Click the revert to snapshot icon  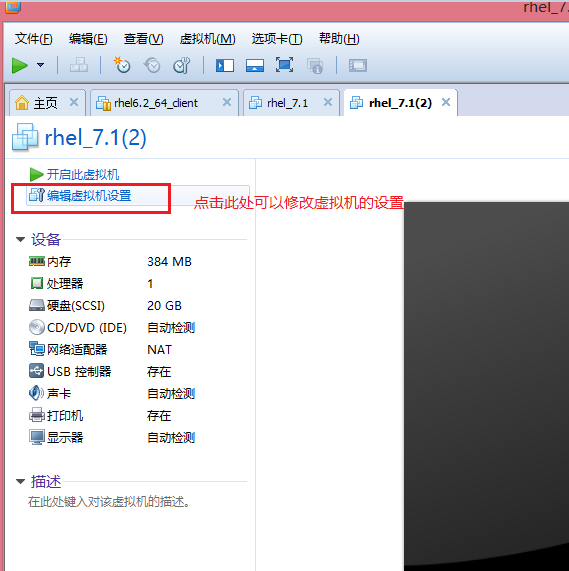(152, 66)
